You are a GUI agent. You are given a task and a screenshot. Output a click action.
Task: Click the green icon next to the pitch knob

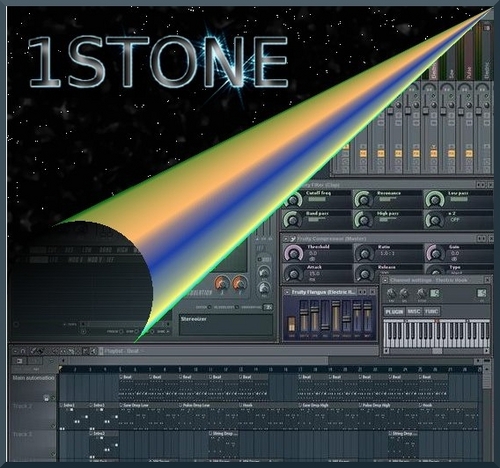click(434, 293)
